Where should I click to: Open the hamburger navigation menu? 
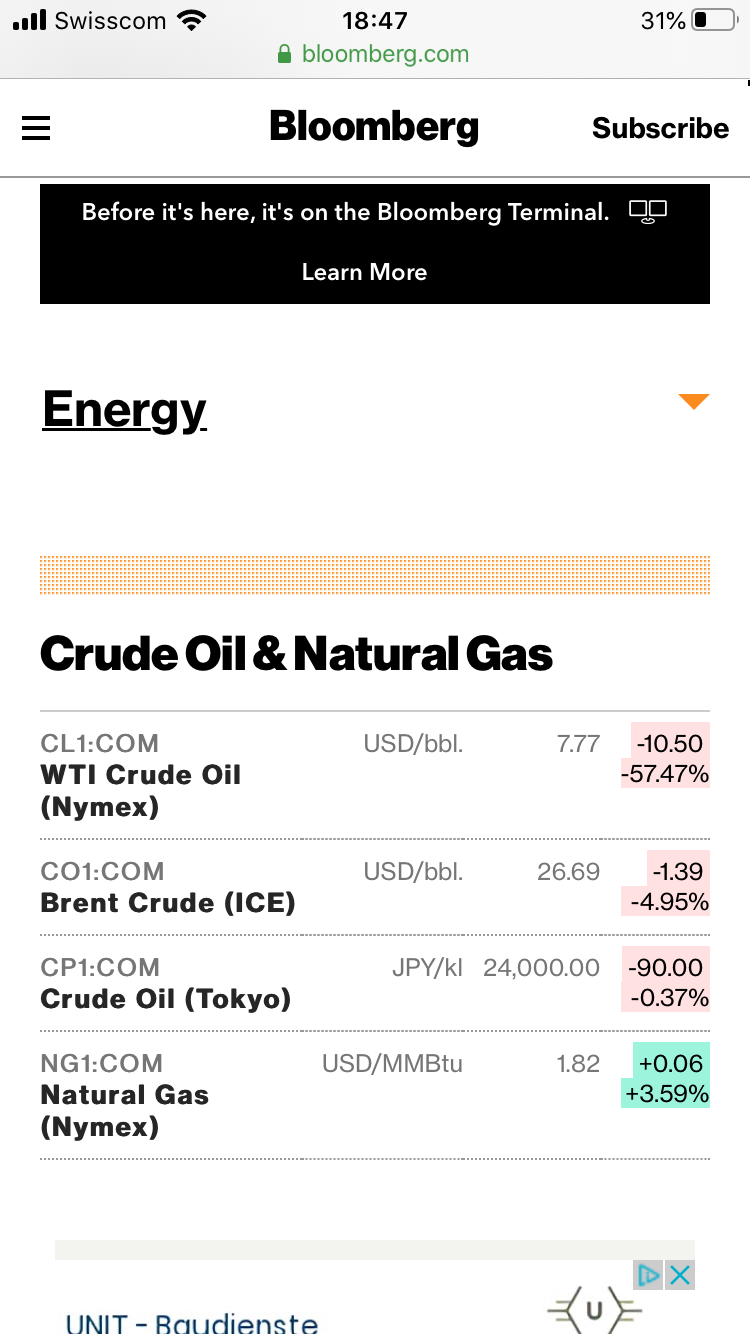36,128
